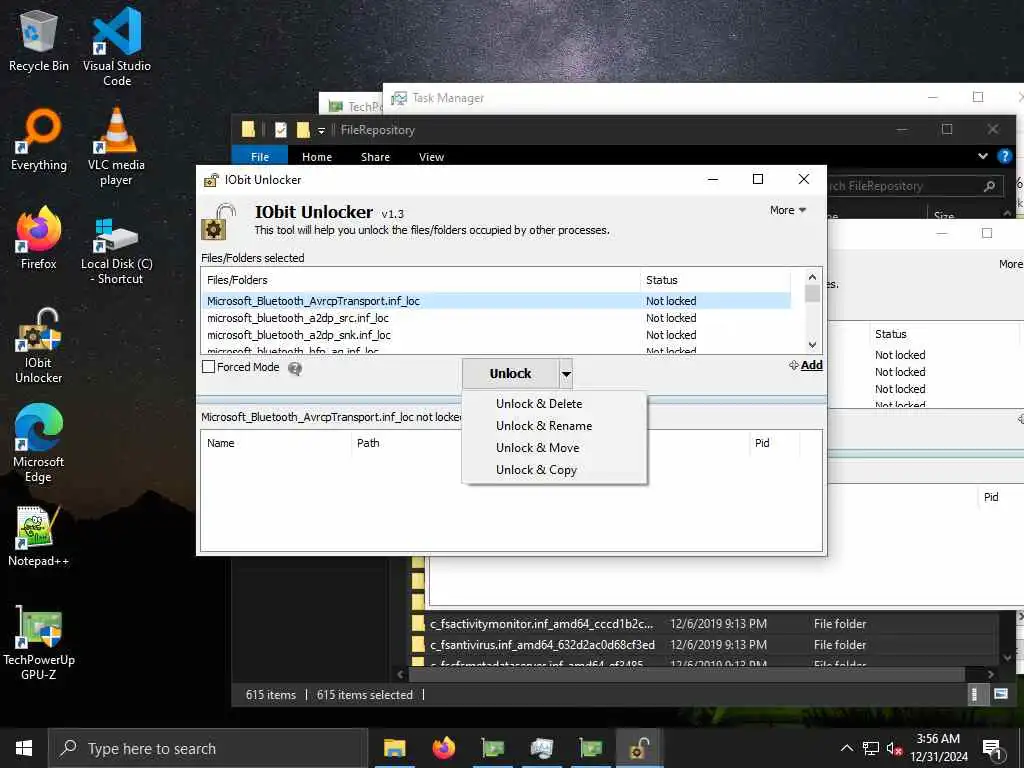The height and width of the screenshot is (768, 1024).
Task: Select microsoft_bluetooth_a2dp_src.inf_loc row
Action: click(x=496, y=318)
